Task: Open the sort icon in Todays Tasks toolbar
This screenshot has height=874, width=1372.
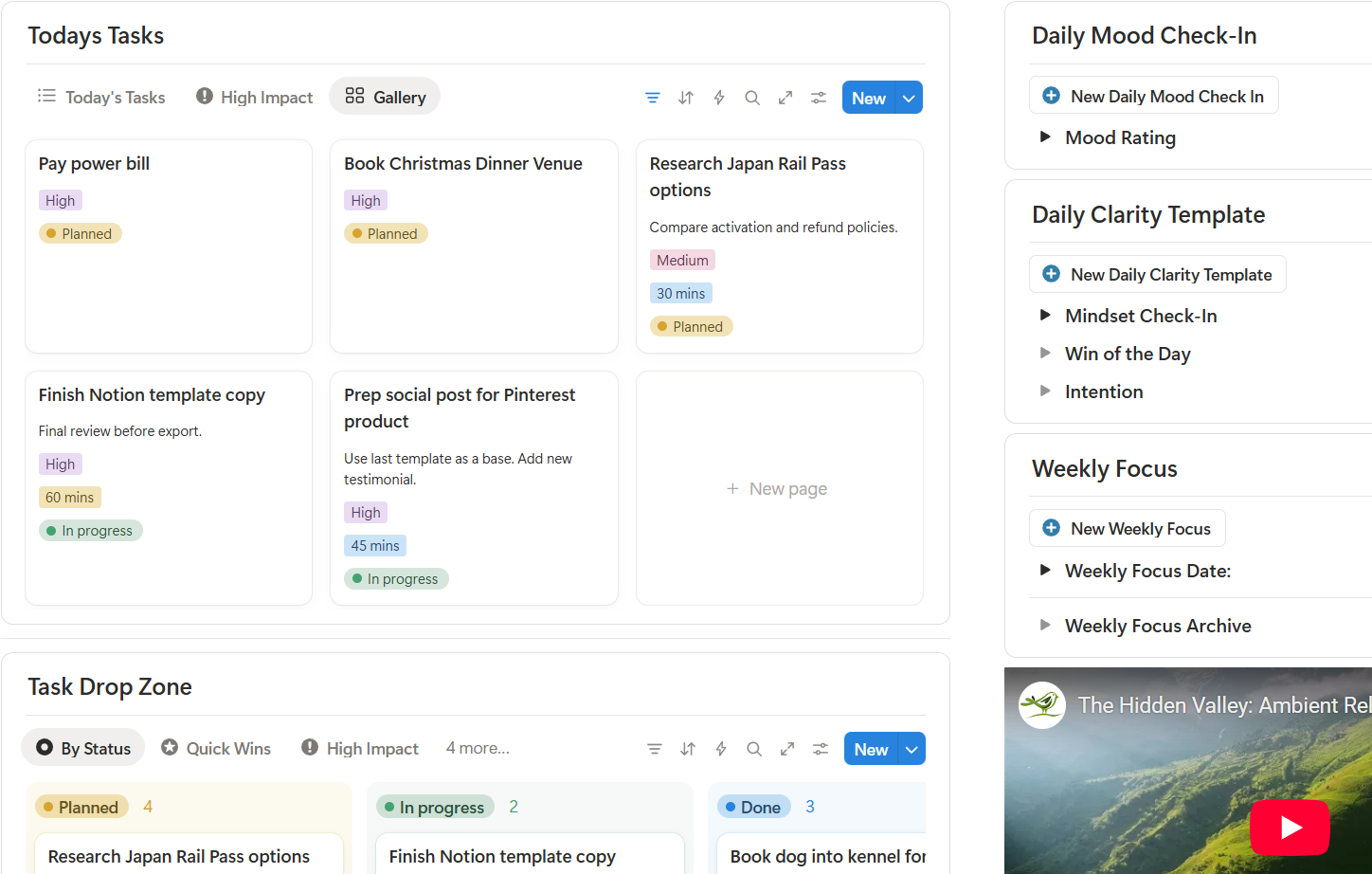Action: [x=686, y=97]
